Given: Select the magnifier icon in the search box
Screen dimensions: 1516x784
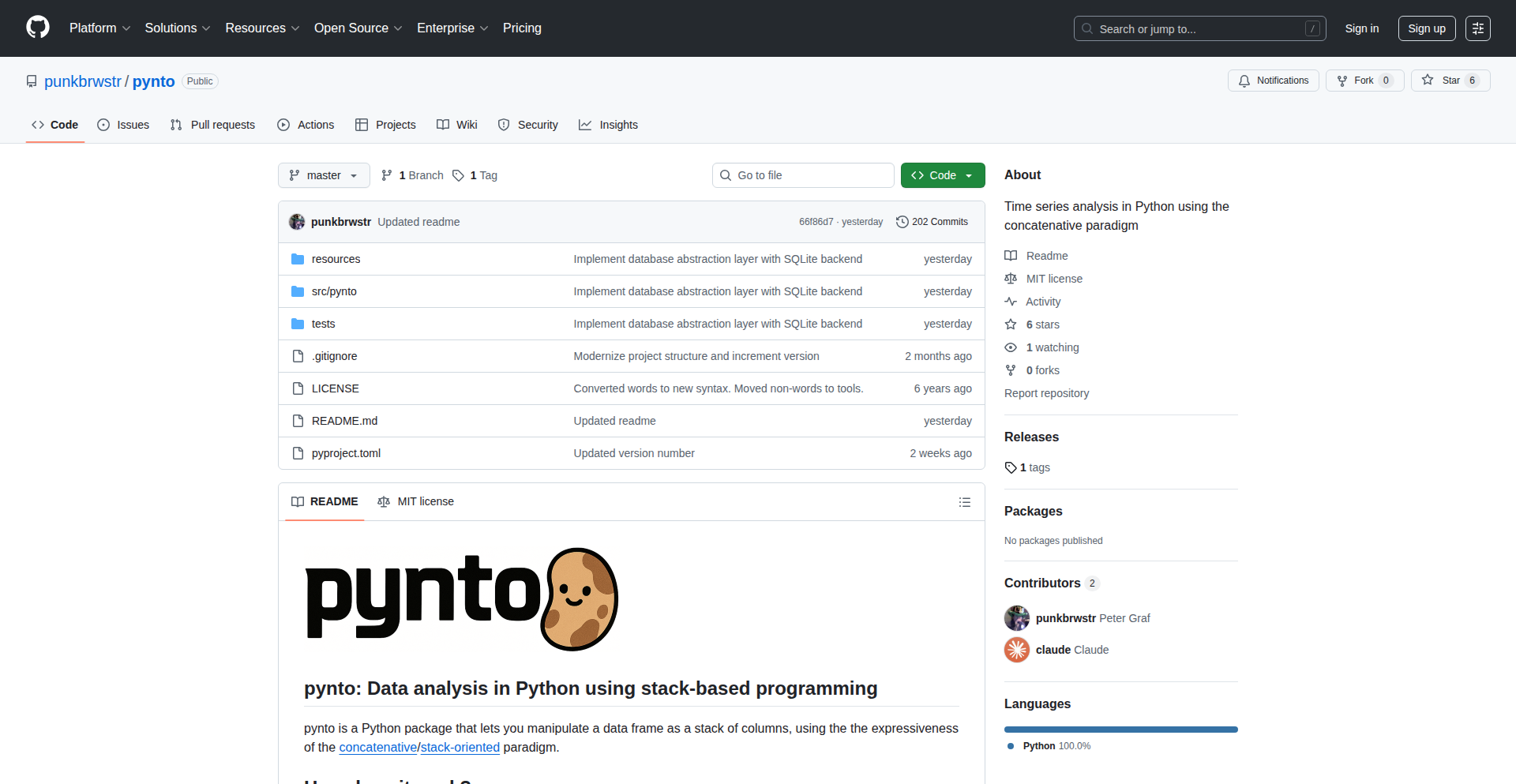Looking at the screenshot, I should point(1087,28).
